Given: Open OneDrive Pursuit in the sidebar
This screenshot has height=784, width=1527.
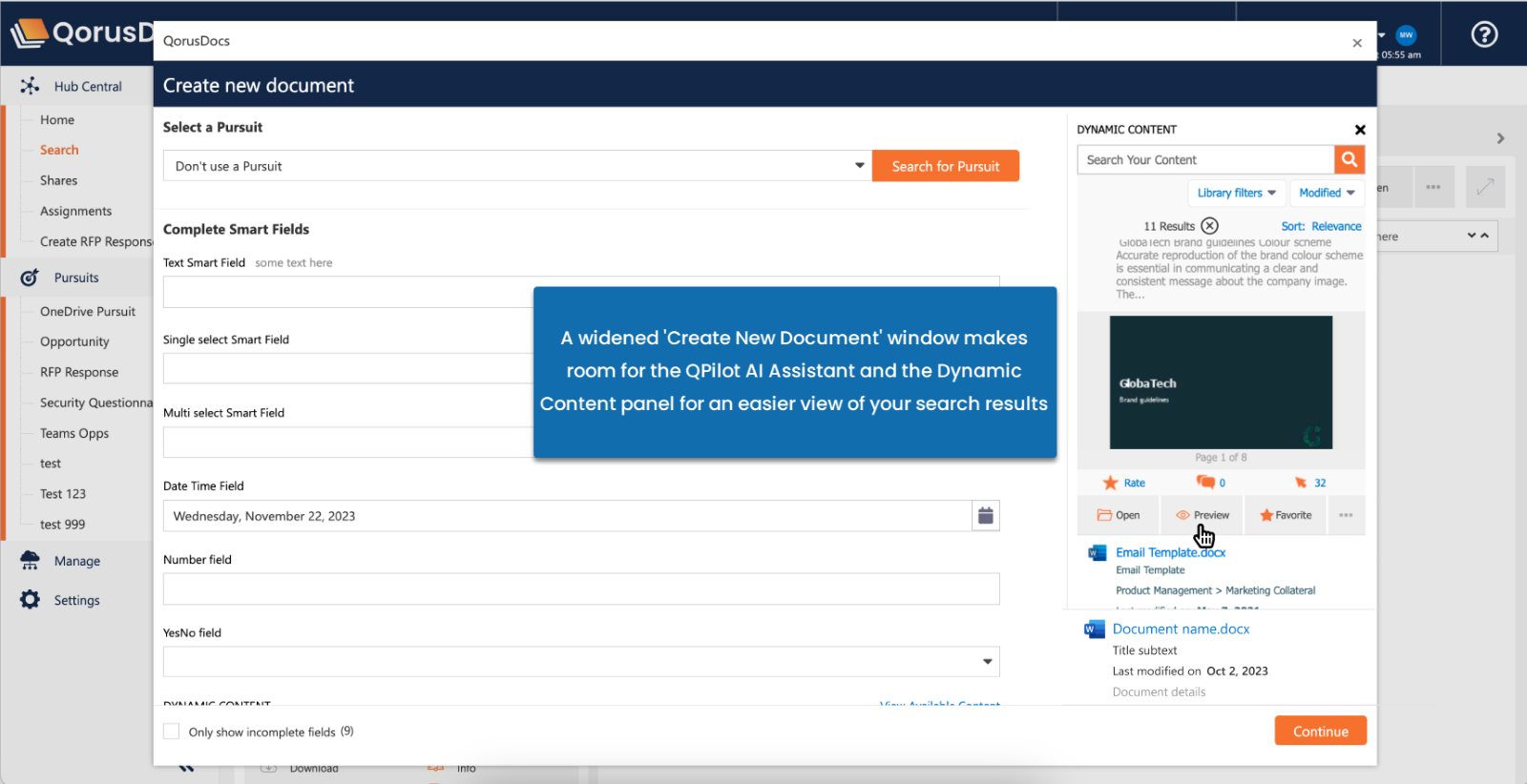Looking at the screenshot, I should [88, 312].
